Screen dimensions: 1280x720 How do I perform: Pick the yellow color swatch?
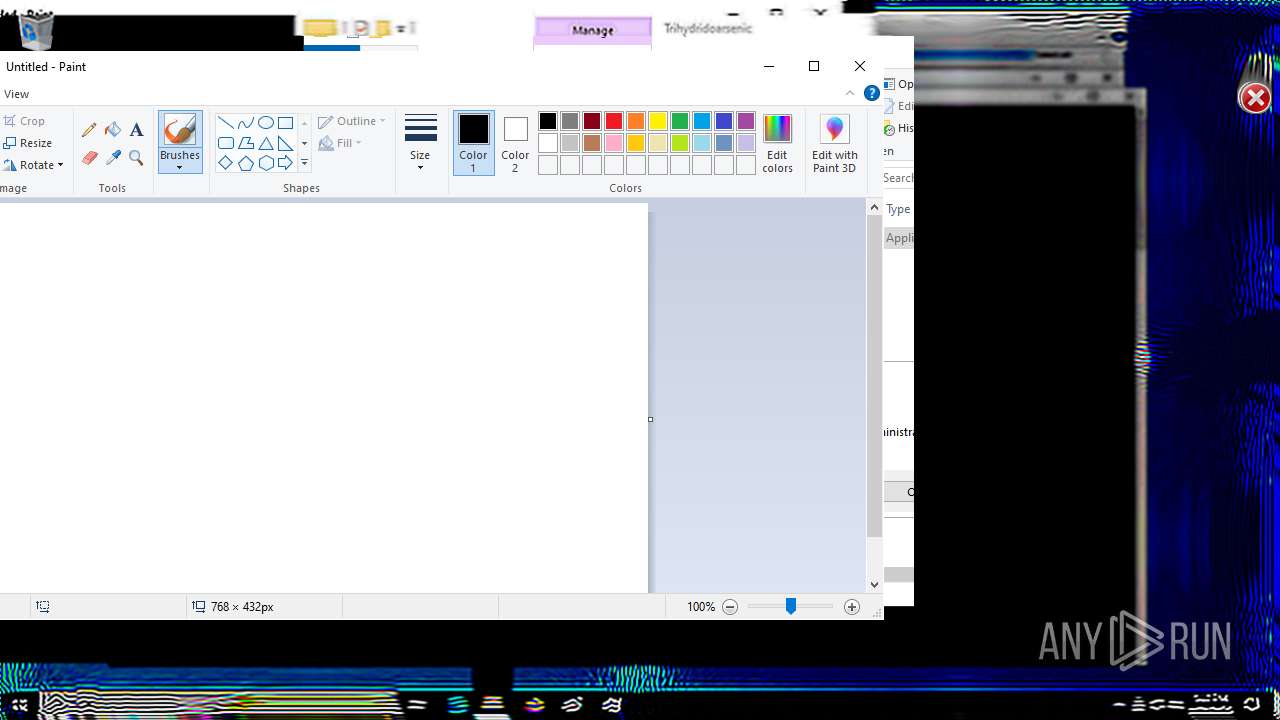point(658,121)
